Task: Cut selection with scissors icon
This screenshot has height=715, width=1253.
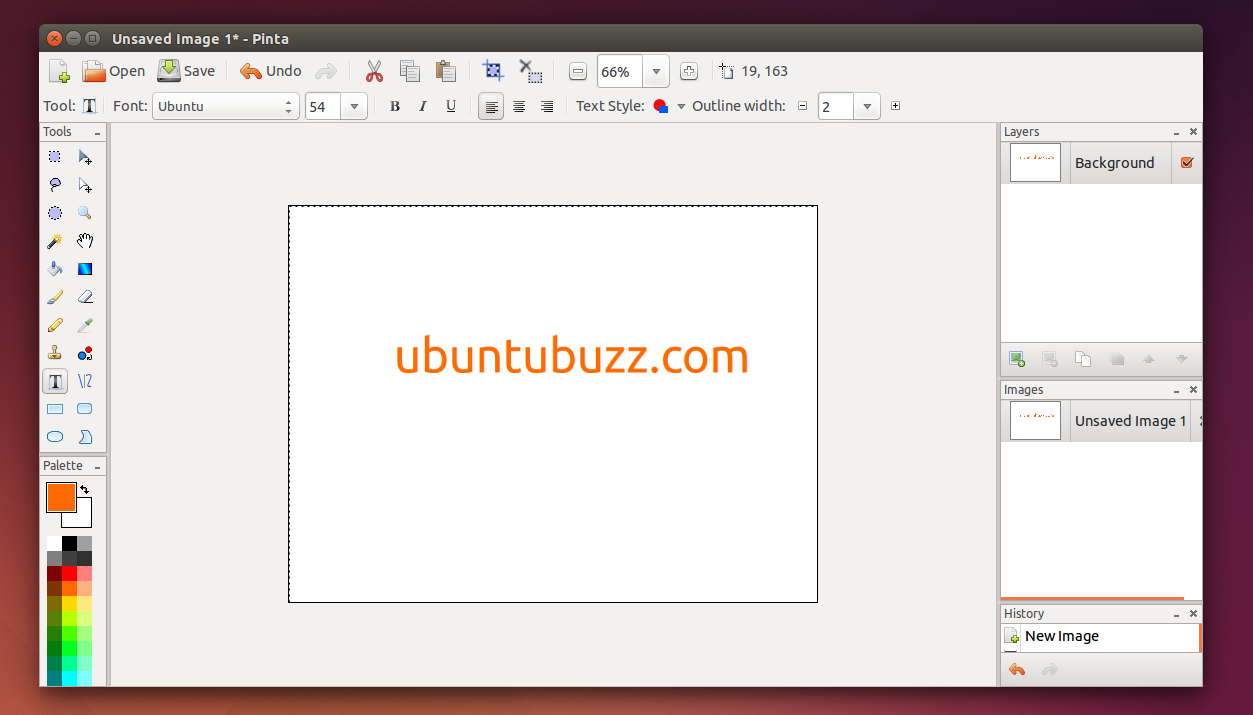Action: pos(374,71)
